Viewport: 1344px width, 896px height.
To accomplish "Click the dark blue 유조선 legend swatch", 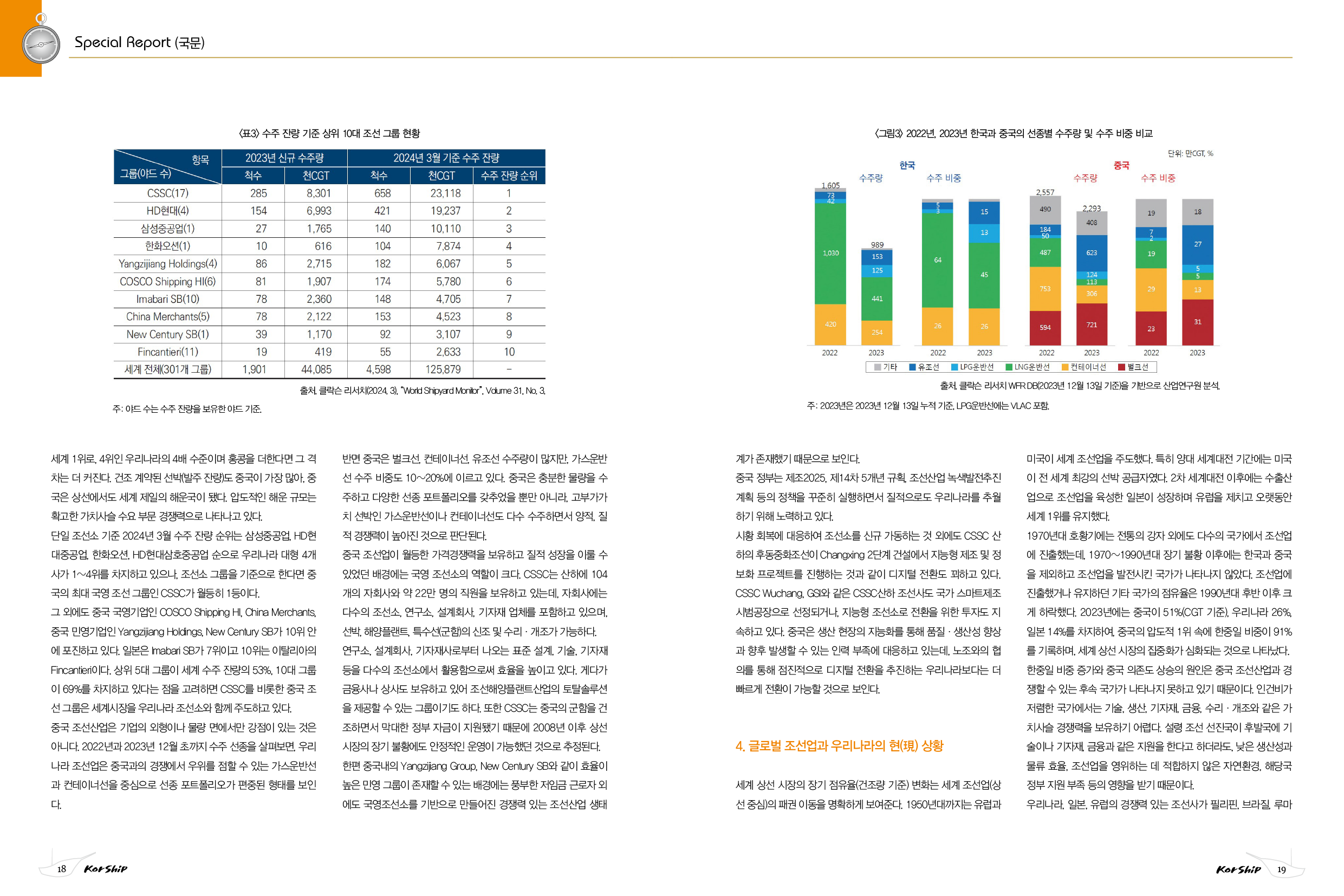I will (912, 367).
